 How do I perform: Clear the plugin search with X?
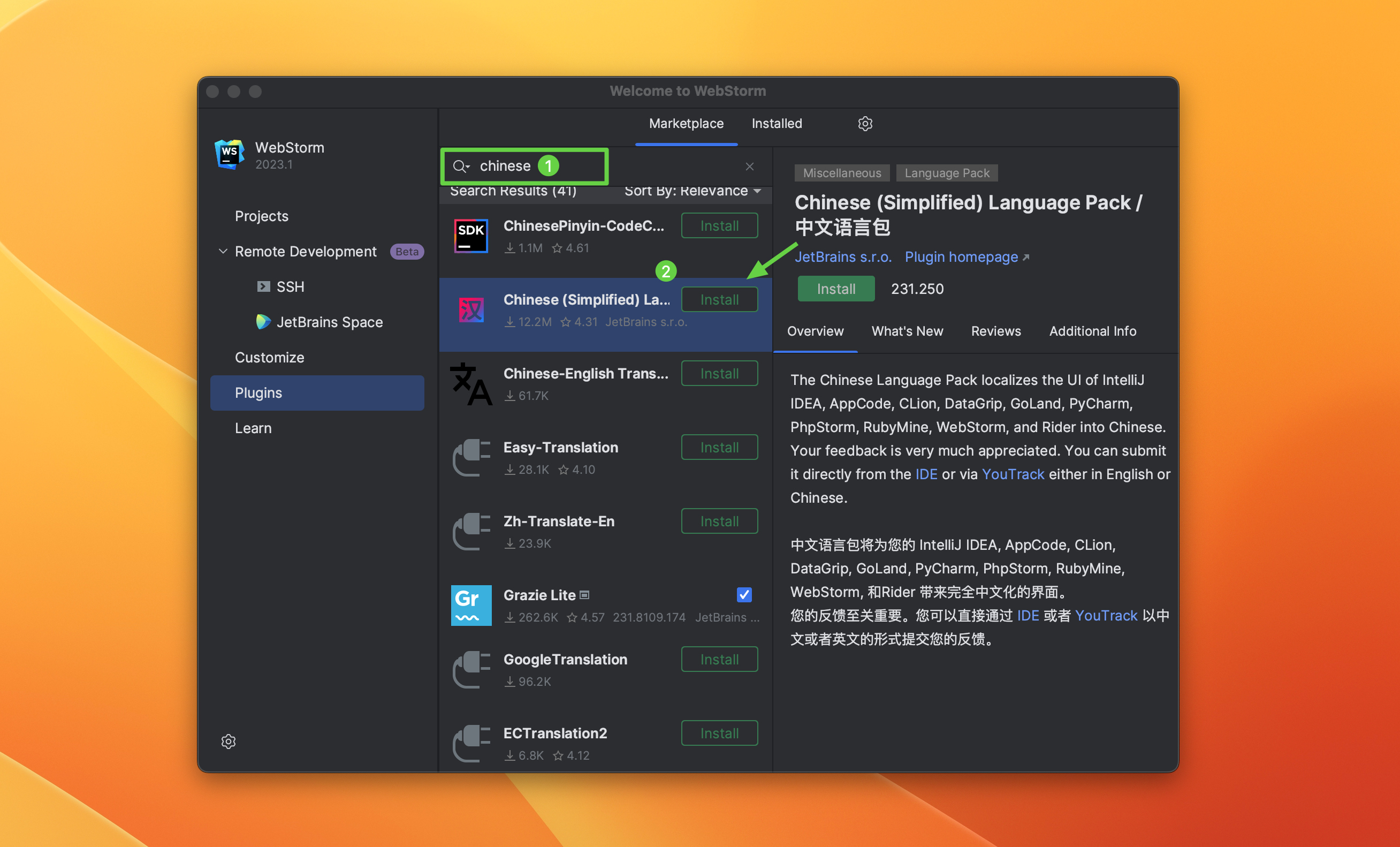(749, 166)
